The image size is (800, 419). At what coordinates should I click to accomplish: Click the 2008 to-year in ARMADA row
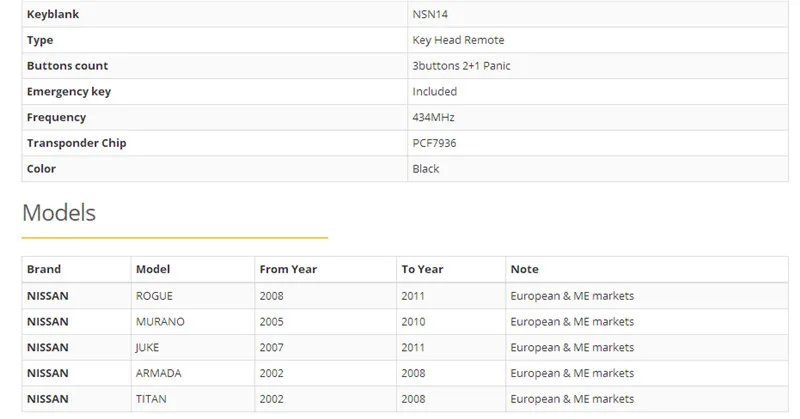point(413,374)
